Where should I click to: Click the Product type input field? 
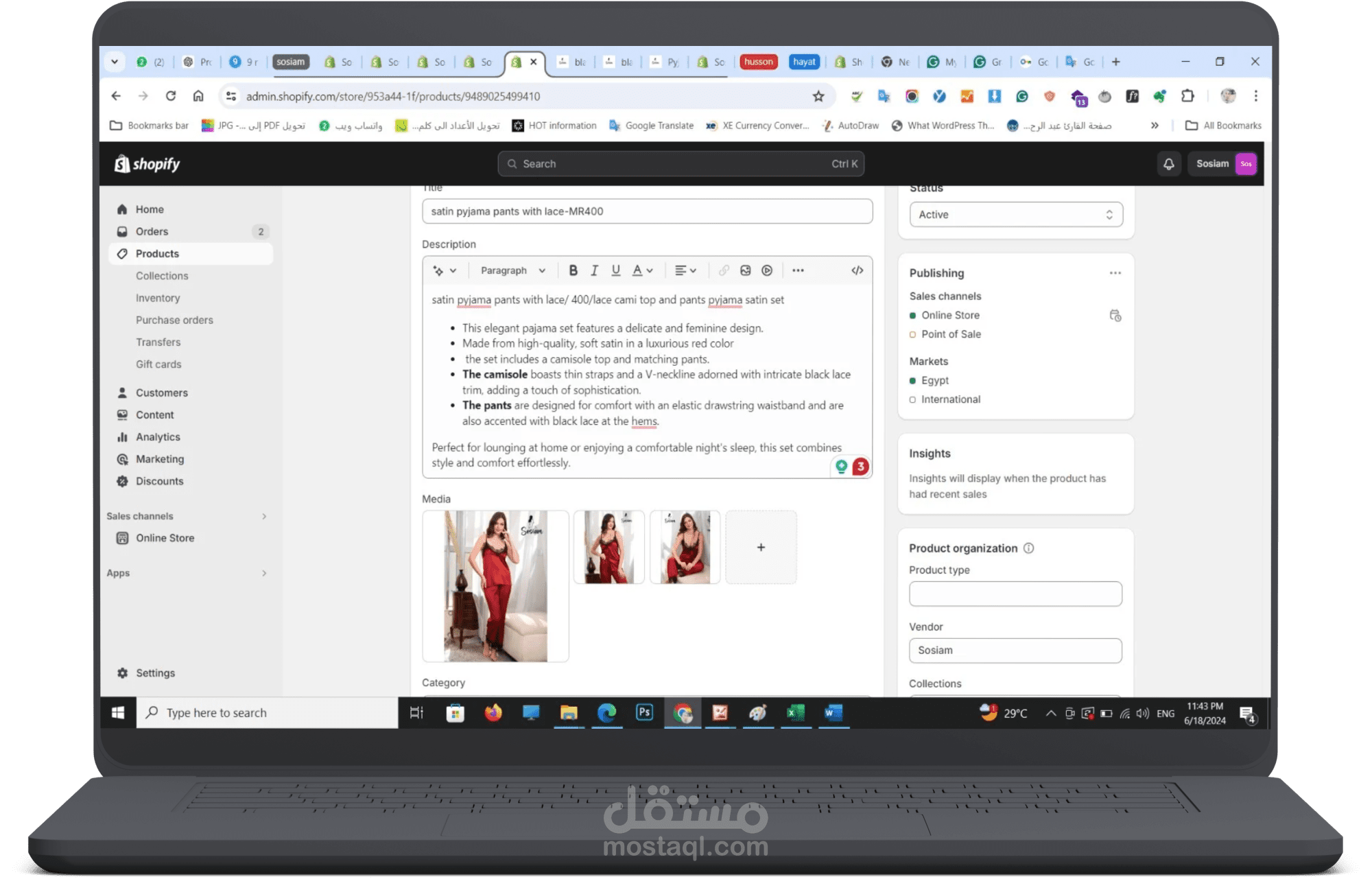[x=1015, y=594]
